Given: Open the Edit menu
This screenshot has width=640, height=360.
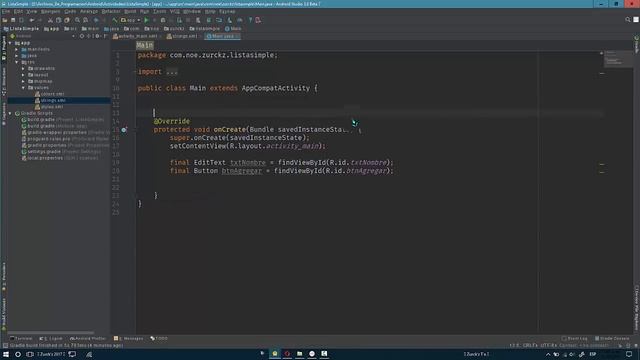Looking at the screenshot, I should point(18,11).
